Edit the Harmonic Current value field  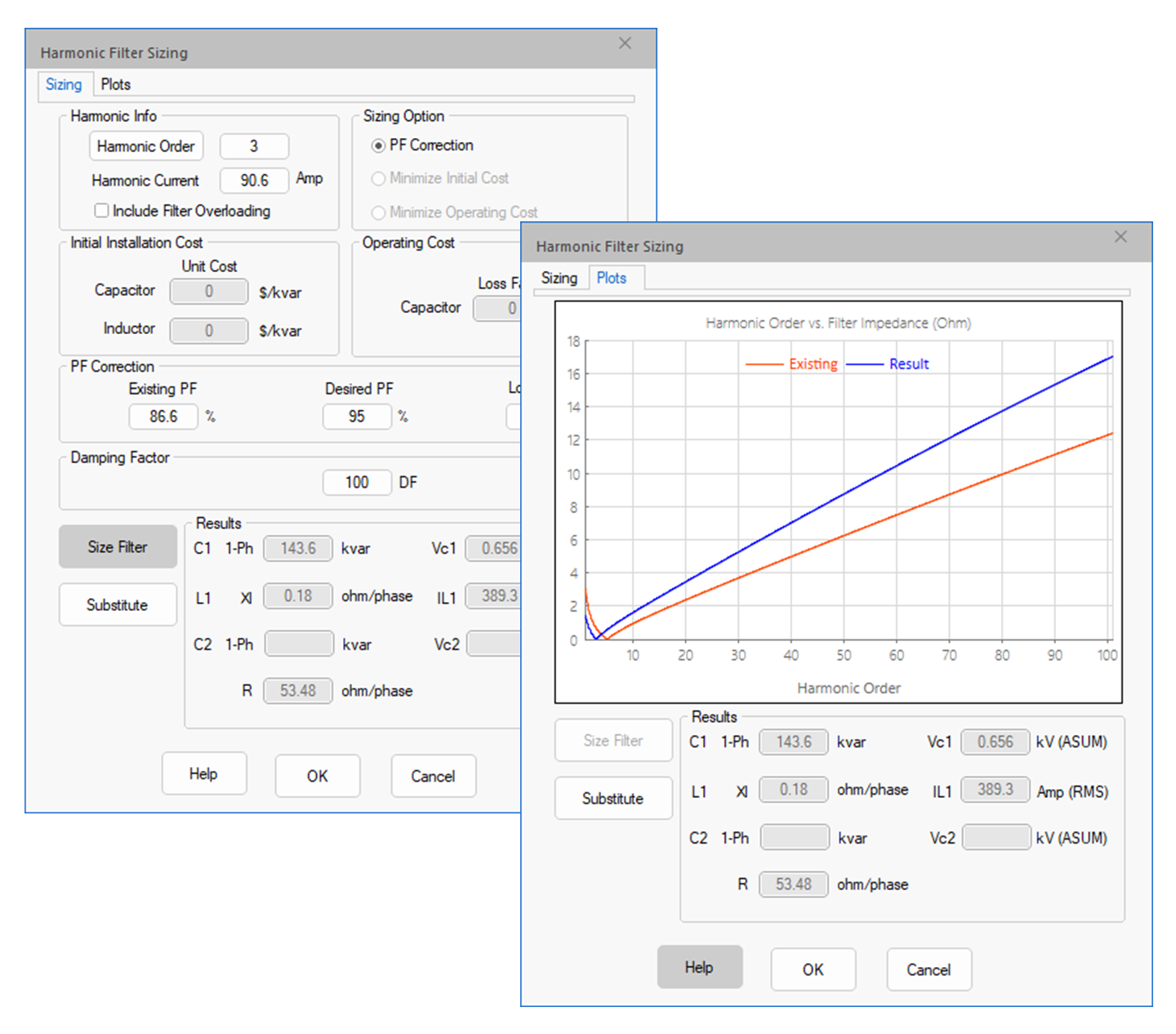(254, 180)
